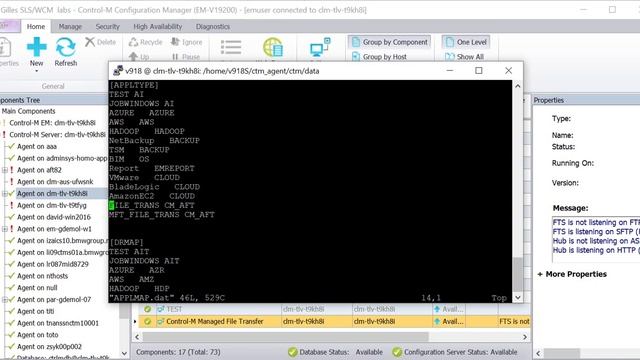Expand the Agent on dm-tlv-t9kh8i node

[x=4, y=193]
